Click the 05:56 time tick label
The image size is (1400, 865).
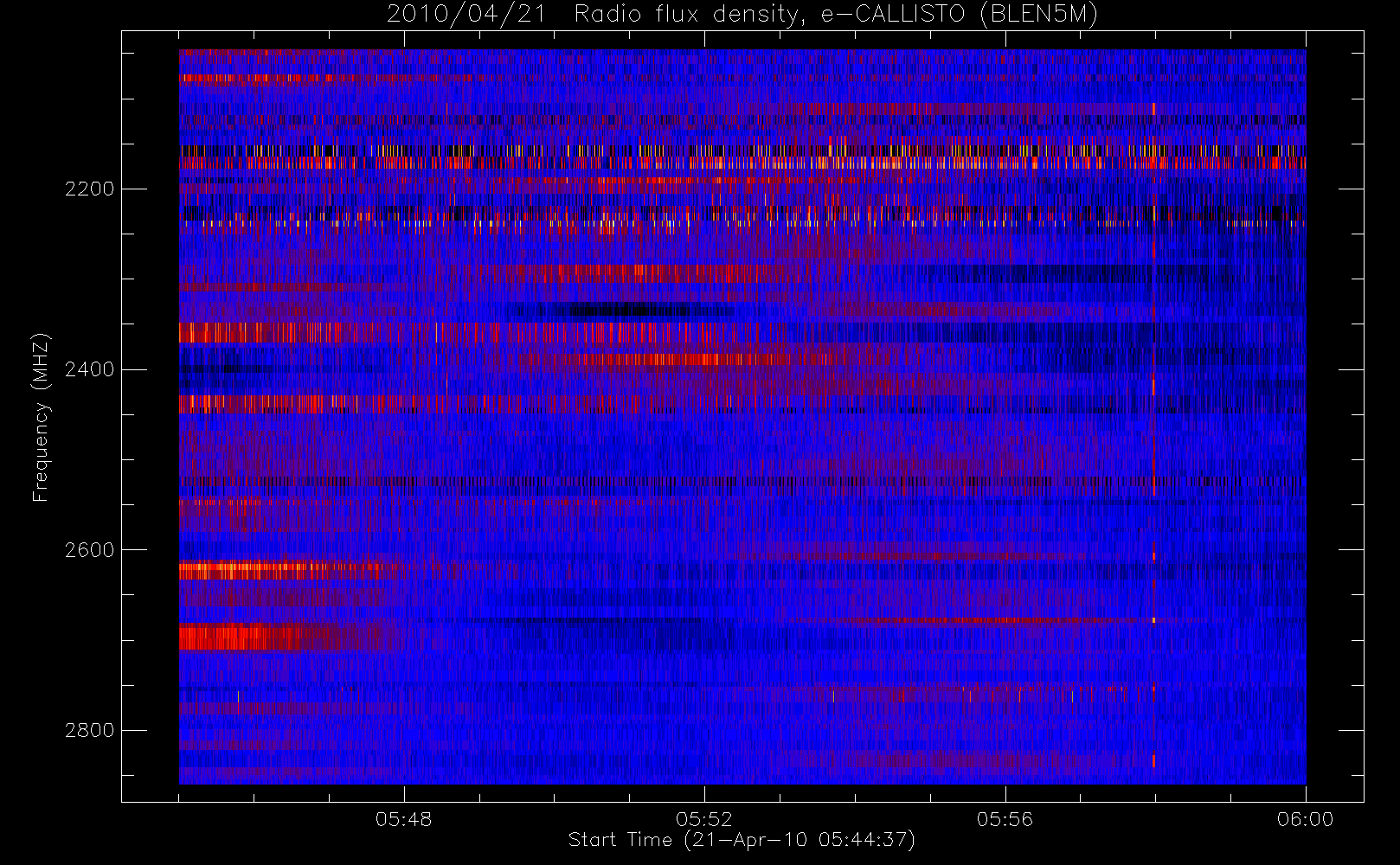(x=1005, y=819)
